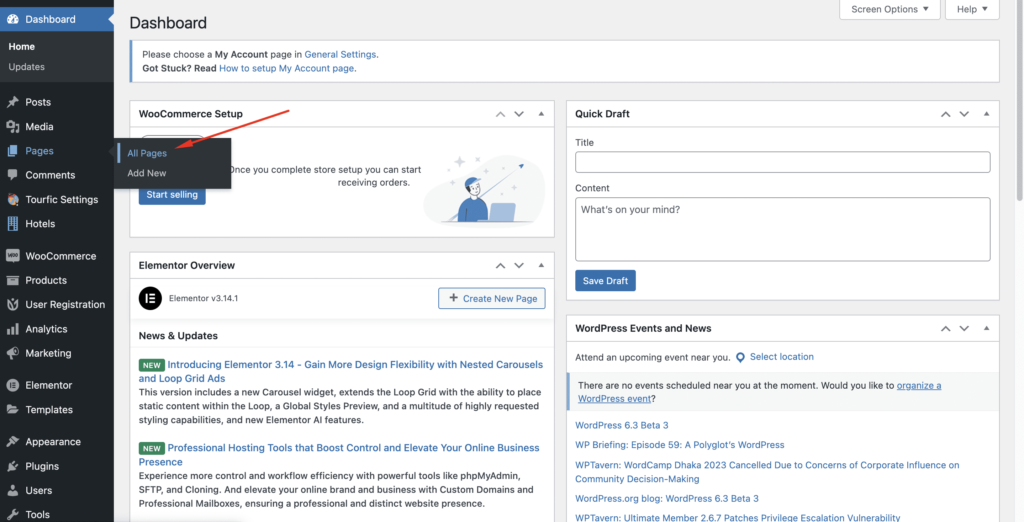Click the location pin icon
The image size is (1024, 522).
click(741, 357)
